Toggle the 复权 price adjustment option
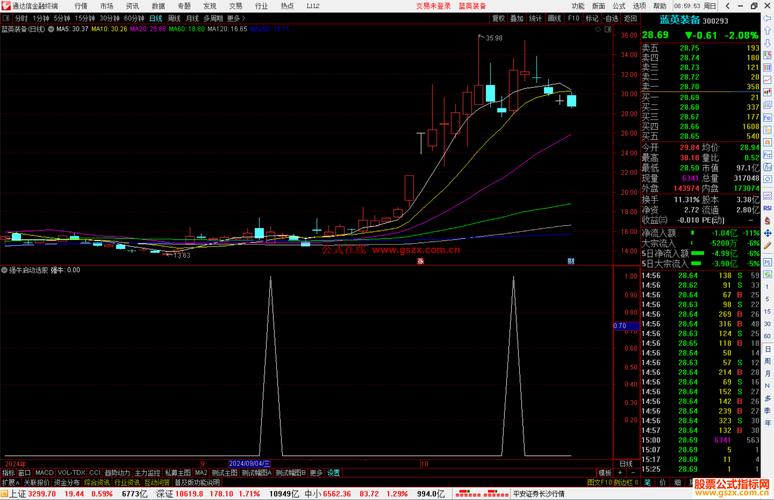Screen dimensions: 774x500 (x=497, y=18)
